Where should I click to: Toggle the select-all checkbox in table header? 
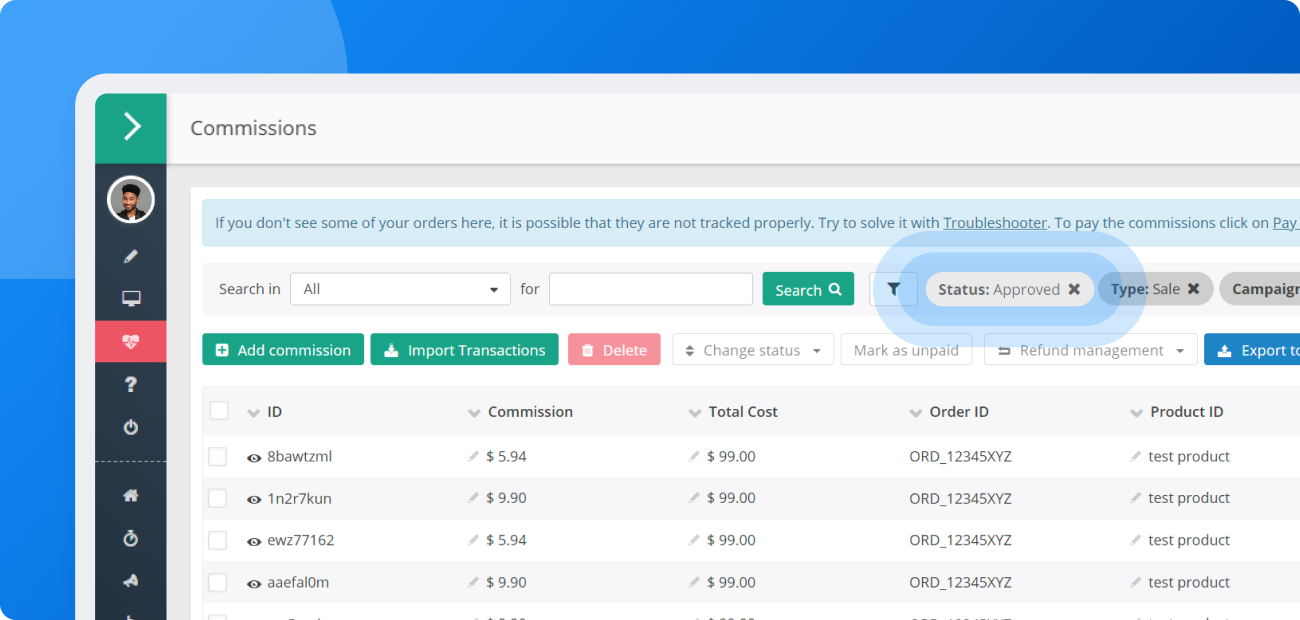tap(217, 411)
